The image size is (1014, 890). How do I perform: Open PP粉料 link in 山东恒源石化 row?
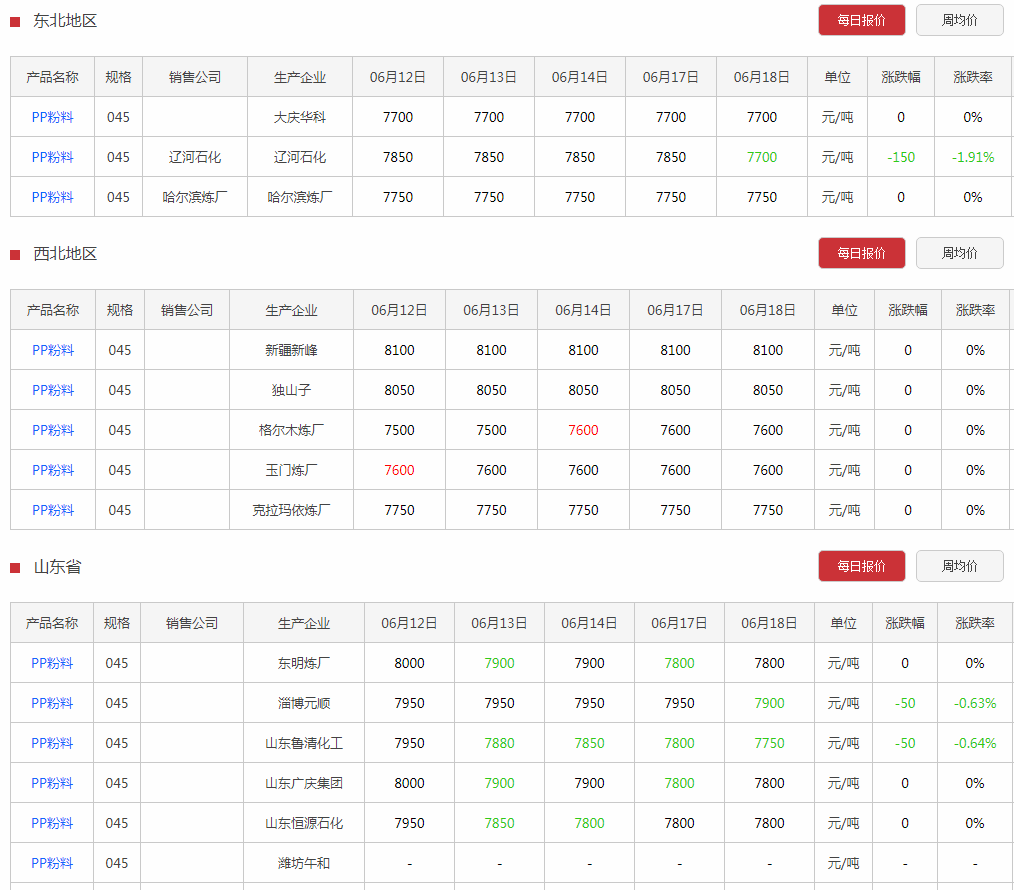[52, 823]
